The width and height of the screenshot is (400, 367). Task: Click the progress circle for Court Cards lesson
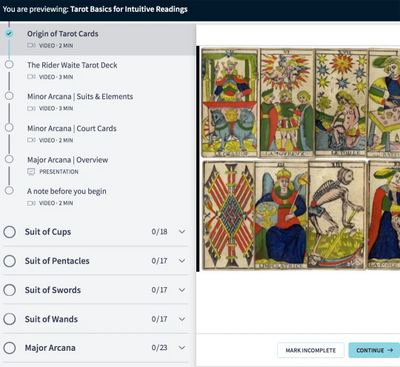[9, 127]
